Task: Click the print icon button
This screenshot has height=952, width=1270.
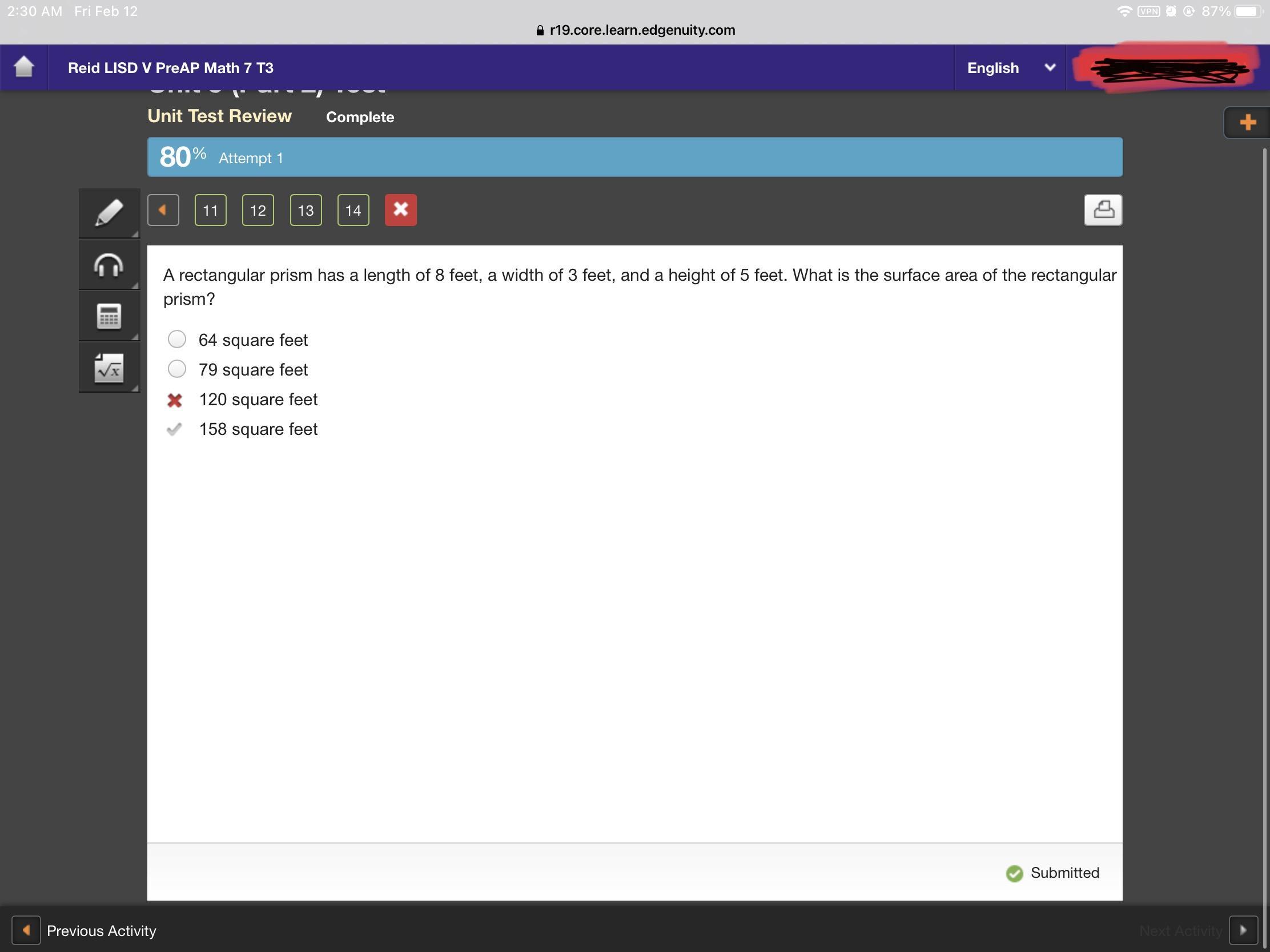Action: [1102, 210]
